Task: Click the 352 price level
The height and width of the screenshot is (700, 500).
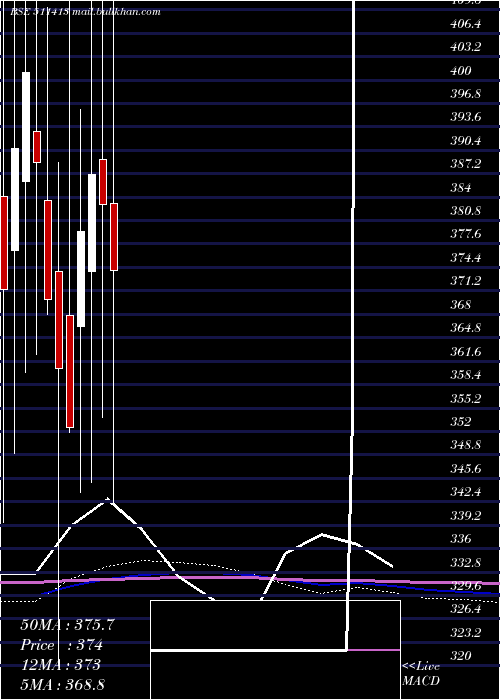Action: click(461, 421)
